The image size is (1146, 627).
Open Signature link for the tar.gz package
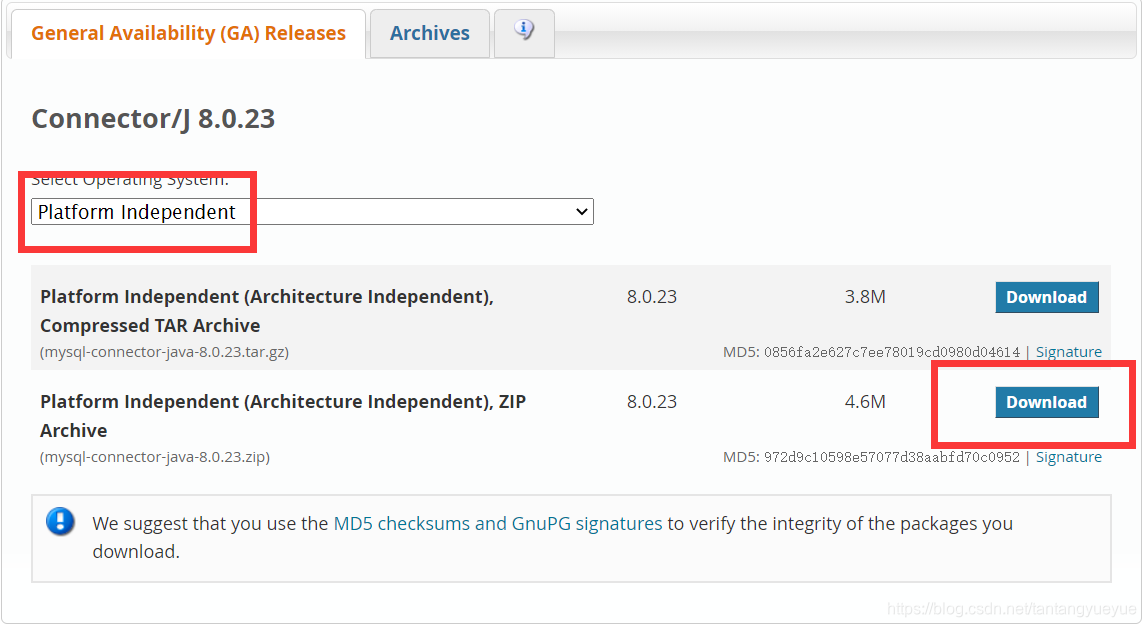coord(1069,352)
